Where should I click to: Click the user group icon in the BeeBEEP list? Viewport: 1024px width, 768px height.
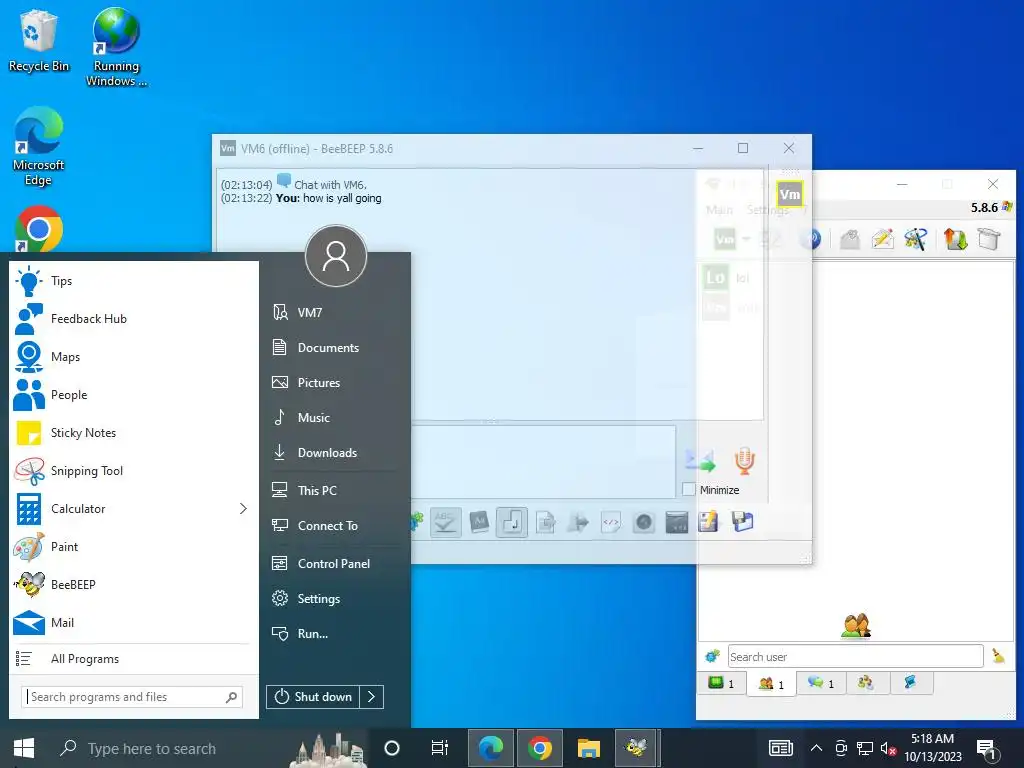(x=856, y=626)
